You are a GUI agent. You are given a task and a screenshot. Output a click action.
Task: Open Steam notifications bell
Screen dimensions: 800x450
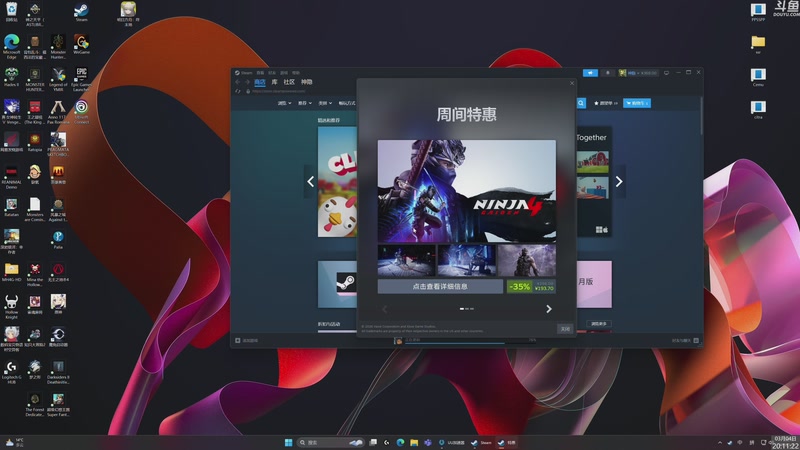tap(607, 73)
